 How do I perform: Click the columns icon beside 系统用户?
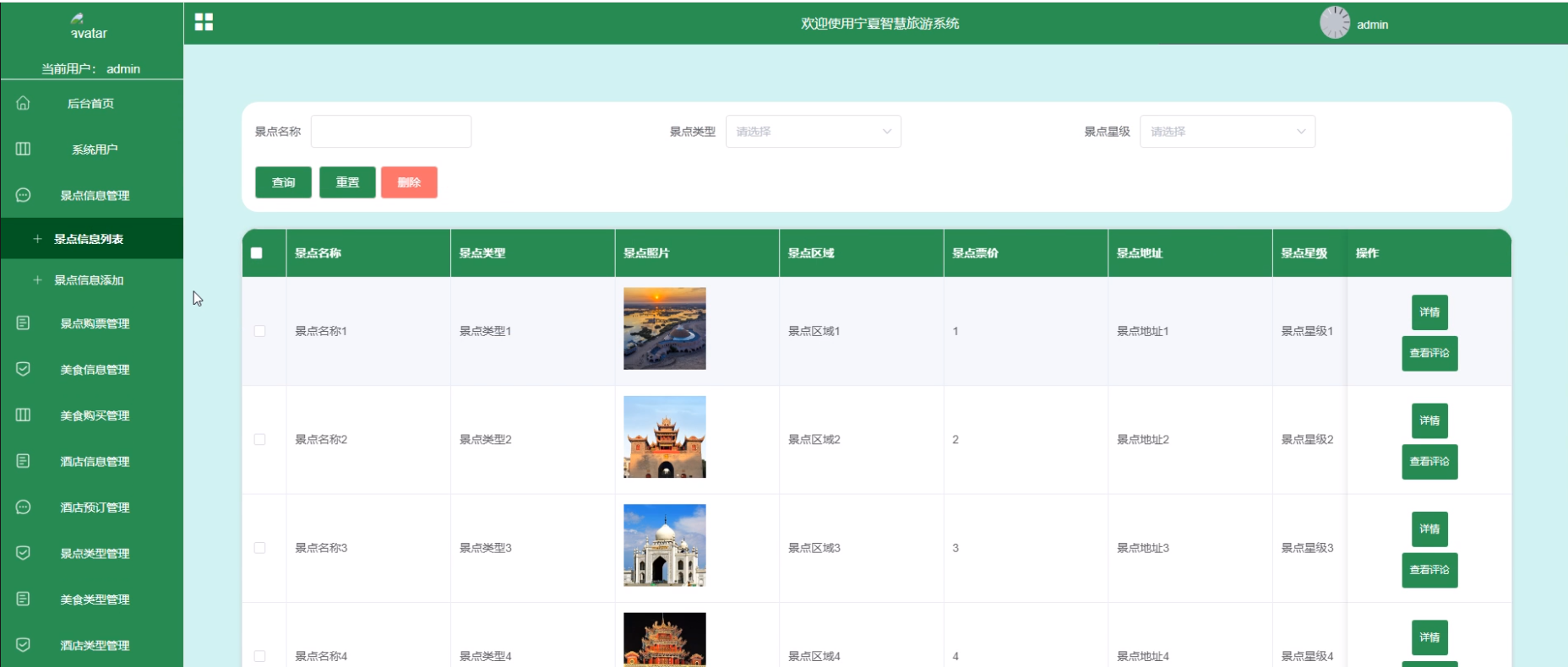click(23, 149)
